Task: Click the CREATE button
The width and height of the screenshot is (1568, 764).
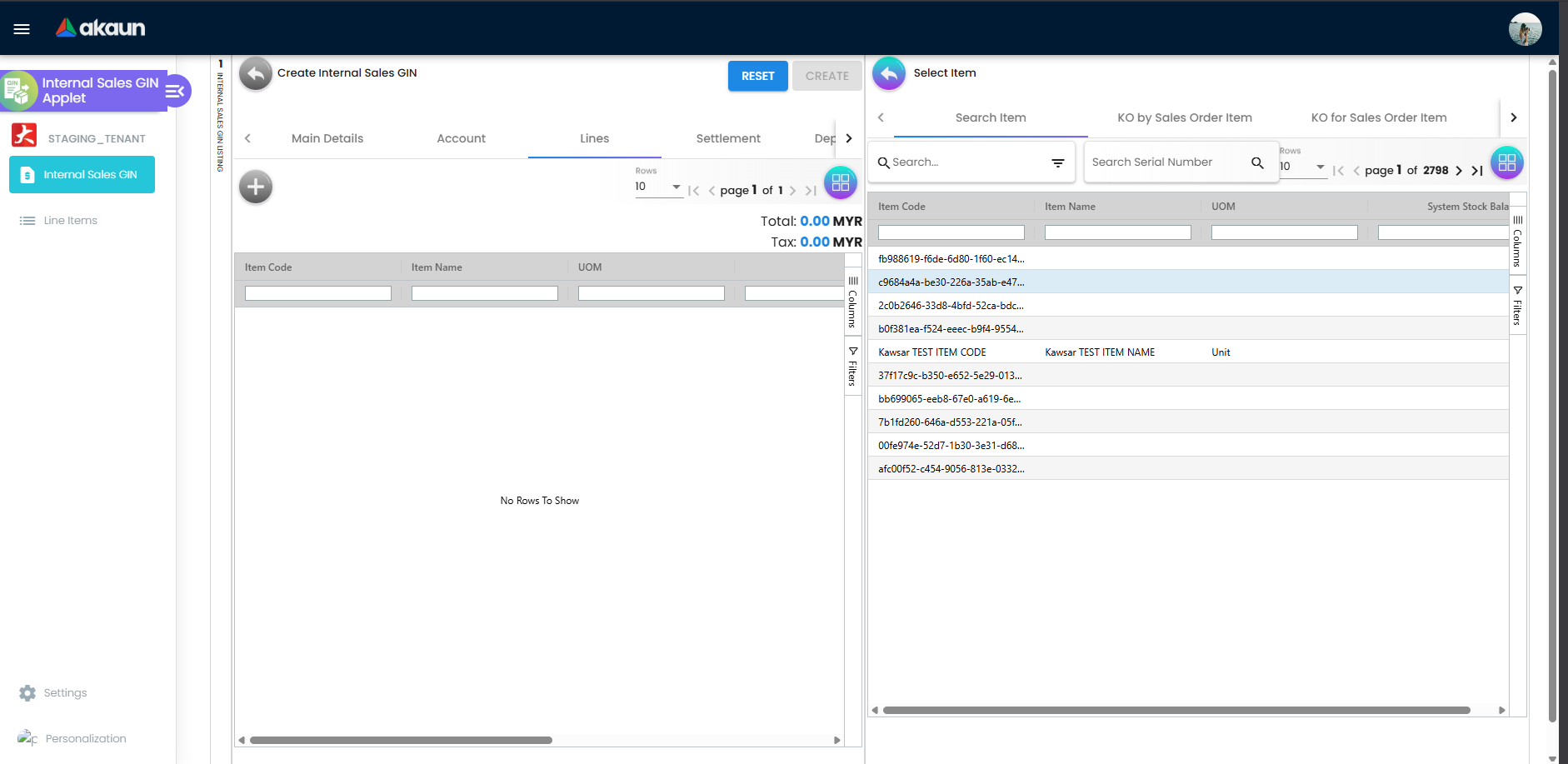Action: (x=826, y=76)
